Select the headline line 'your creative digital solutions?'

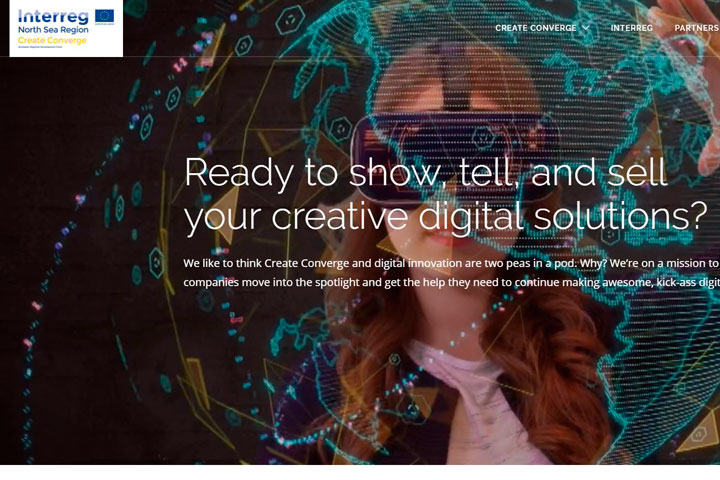445,216
